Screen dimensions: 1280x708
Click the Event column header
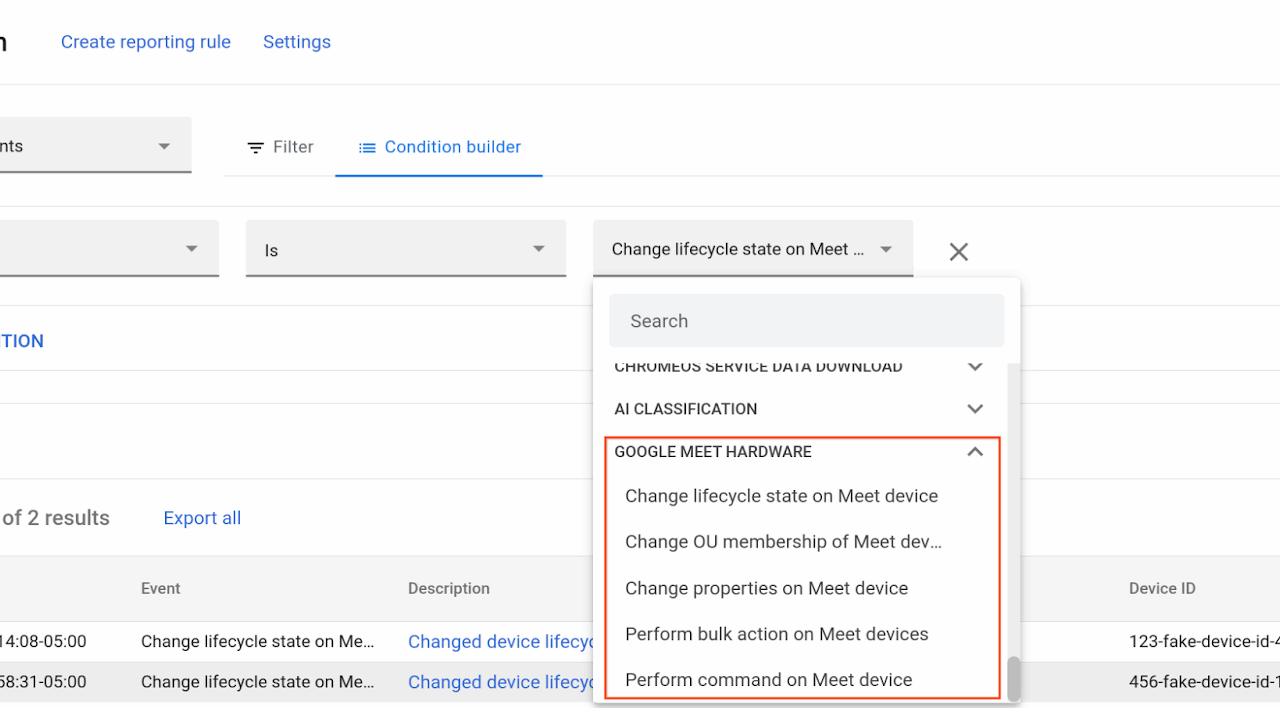[x=160, y=588]
